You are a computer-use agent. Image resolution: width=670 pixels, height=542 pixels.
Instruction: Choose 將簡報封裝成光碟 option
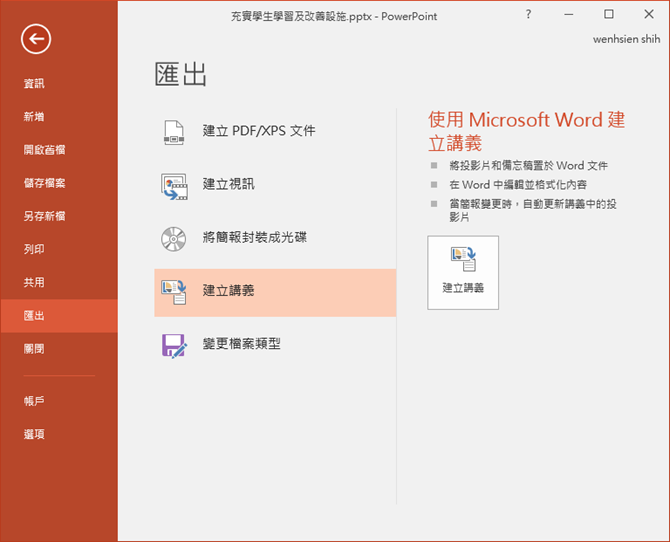(275, 239)
